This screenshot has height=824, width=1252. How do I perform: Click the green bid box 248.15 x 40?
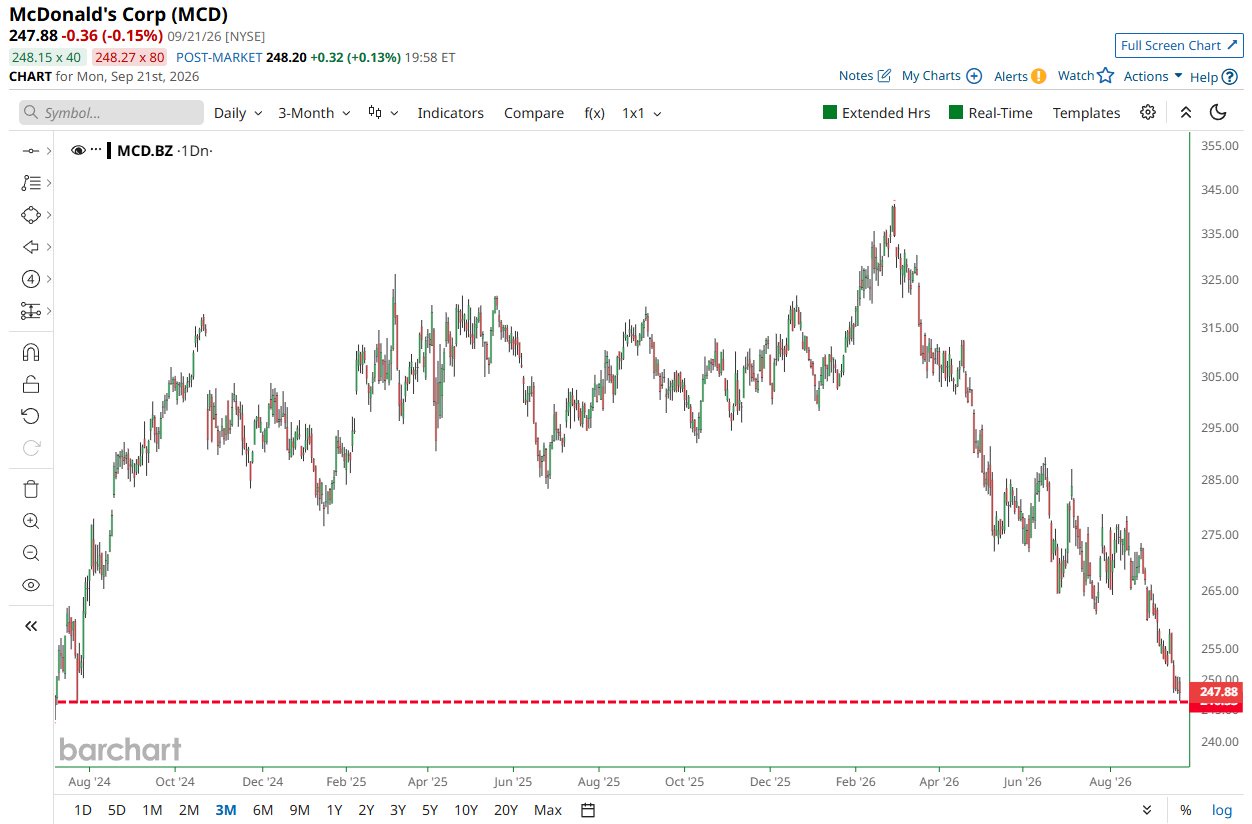tap(48, 57)
